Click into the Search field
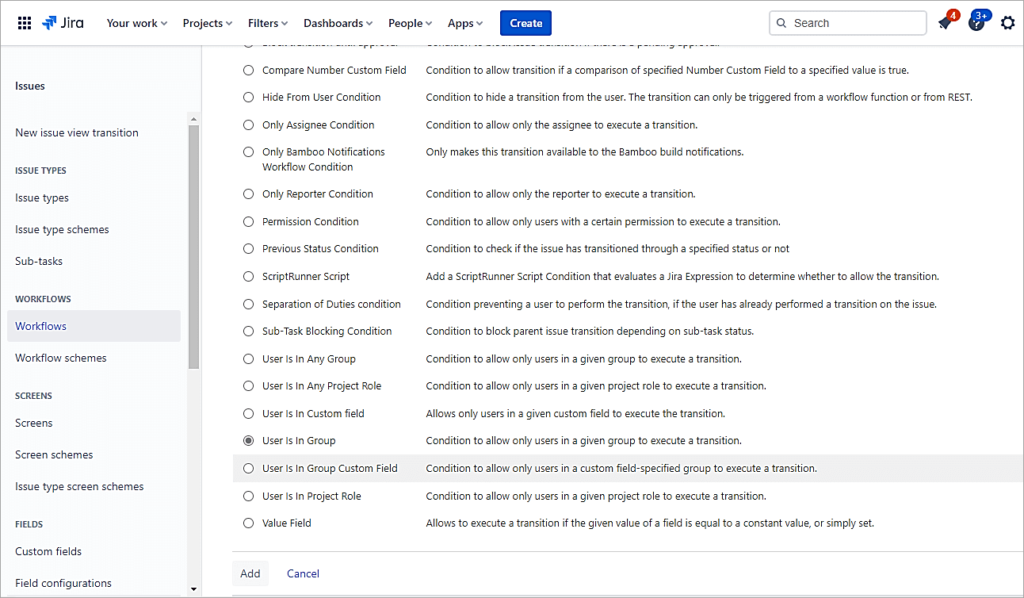 pos(848,22)
